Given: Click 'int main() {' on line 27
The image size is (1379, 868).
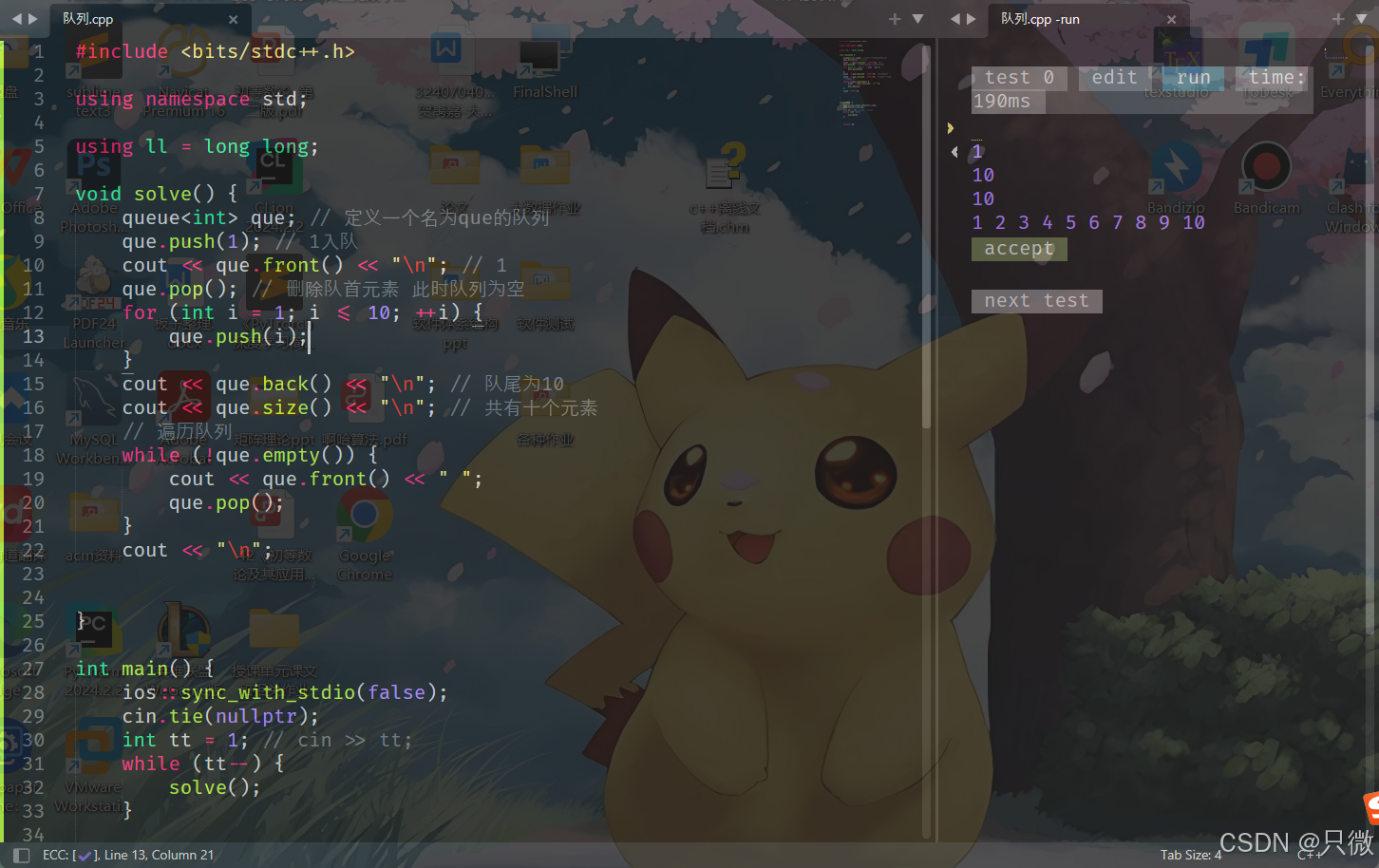Looking at the screenshot, I should 145,670.
